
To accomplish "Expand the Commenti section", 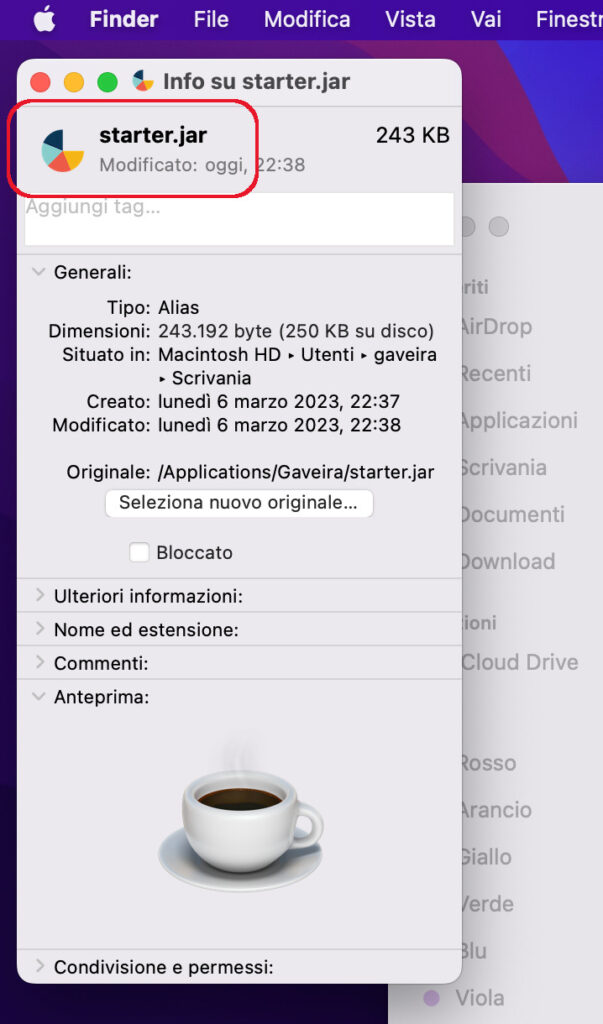I will click(x=39, y=663).
